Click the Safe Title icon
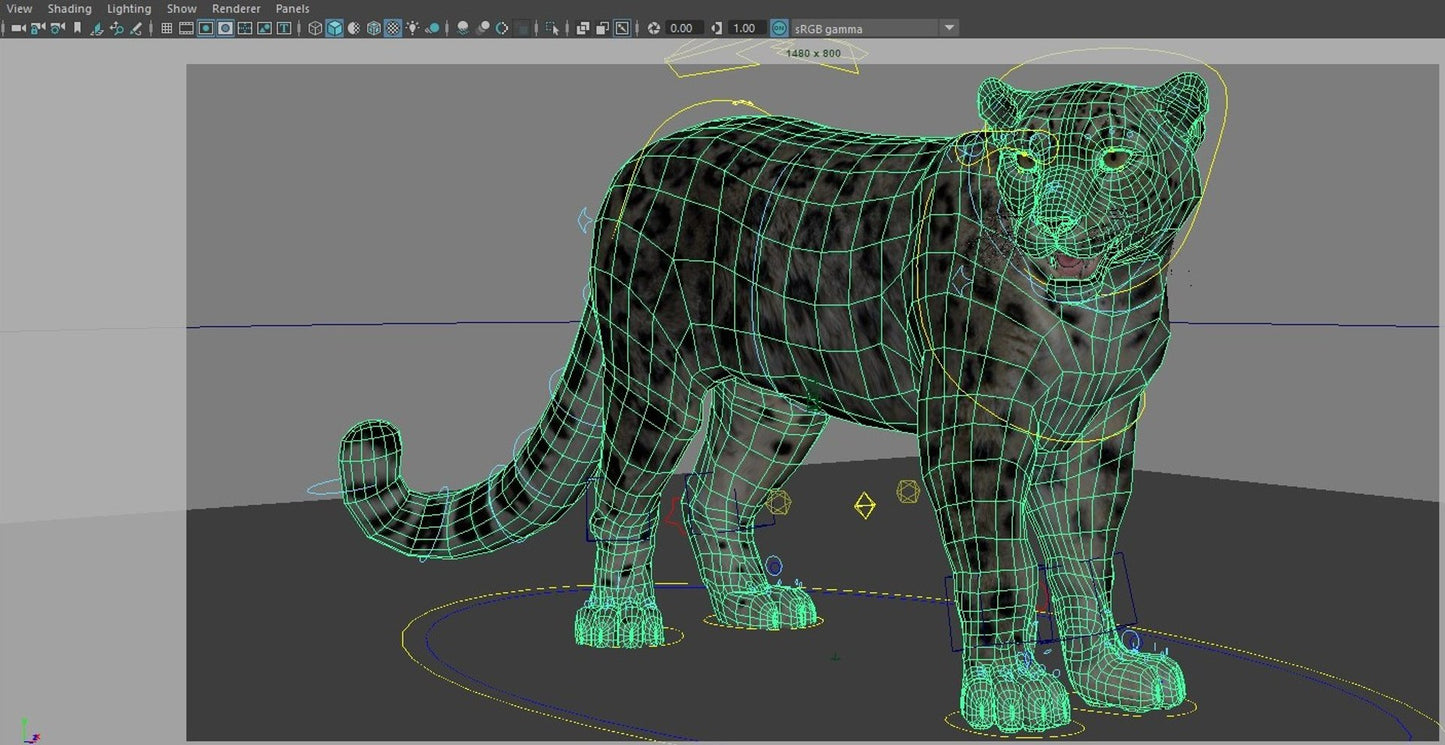Screen dimensions: 1445x745 click(x=283, y=28)
